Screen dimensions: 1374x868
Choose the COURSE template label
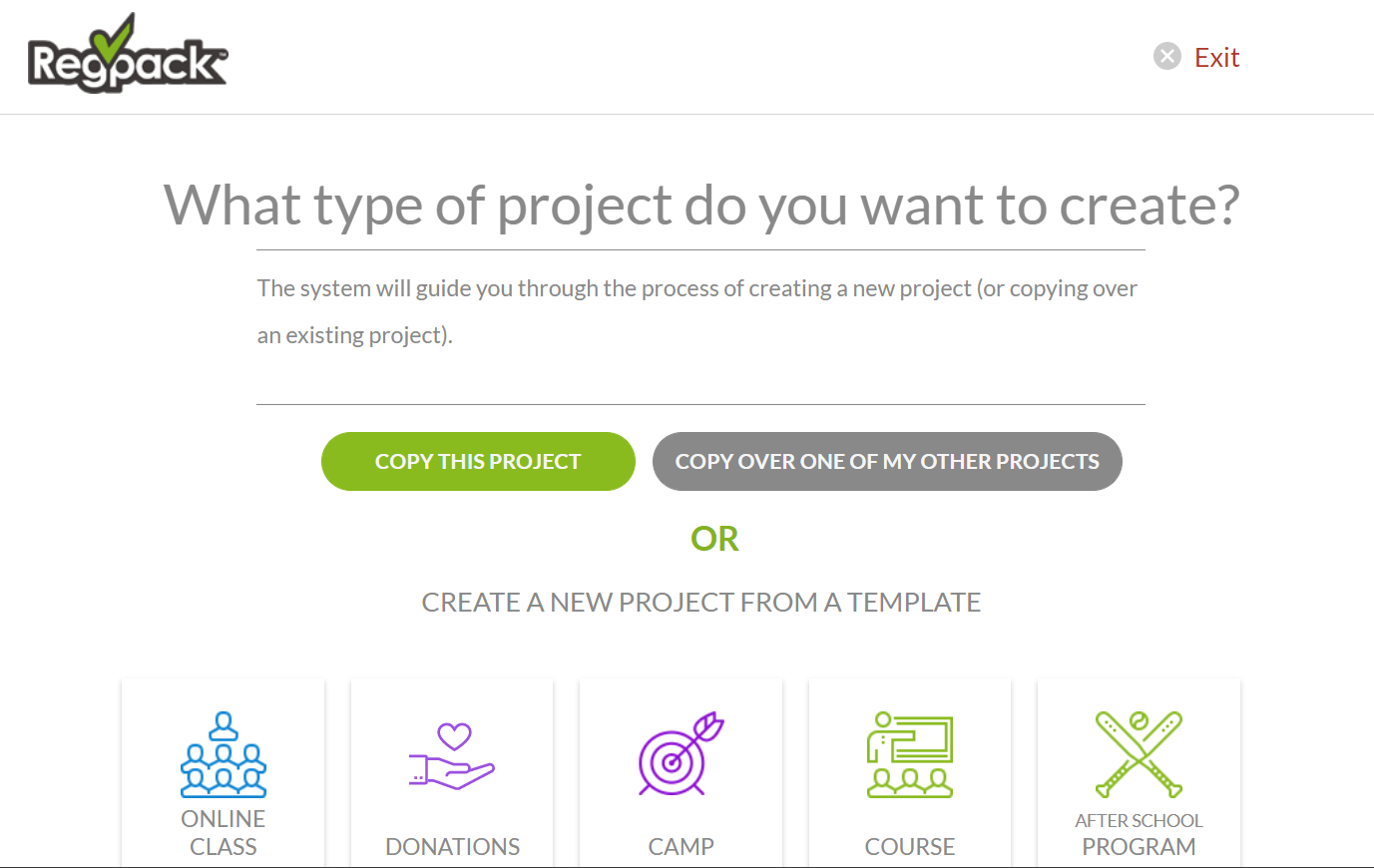pyautogui.click(x=910, y=847)
